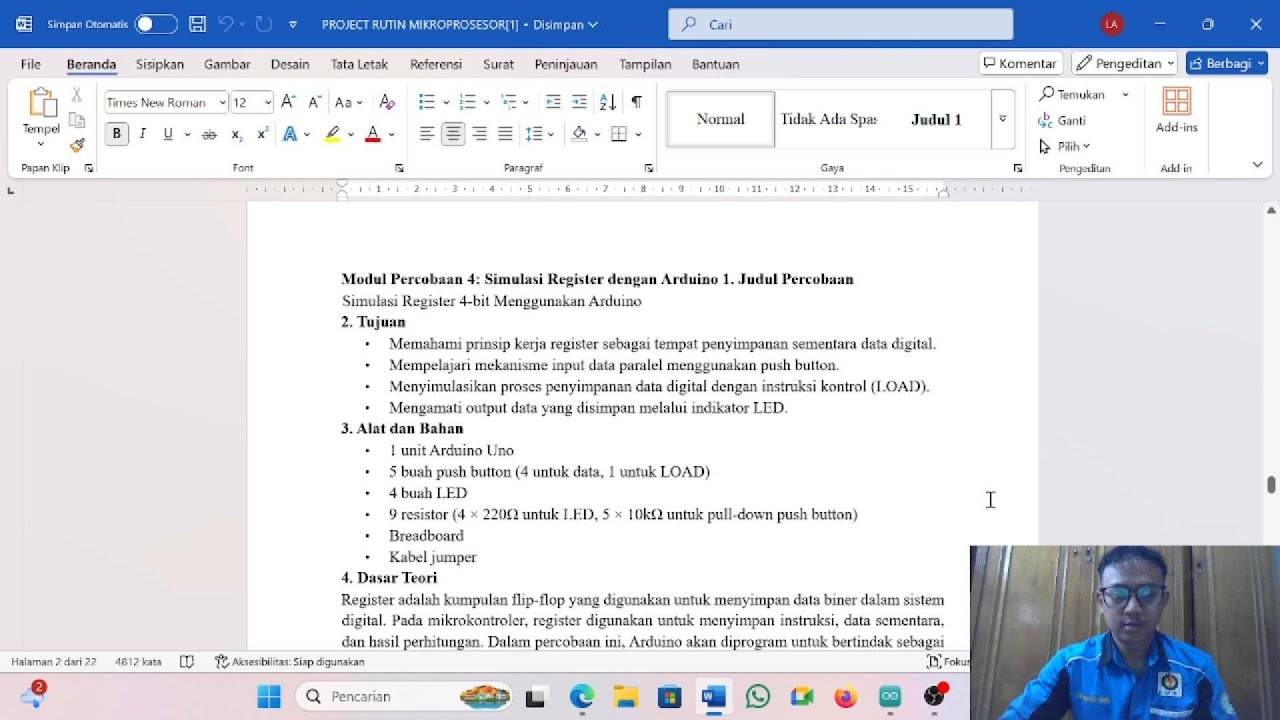Apply superscript formatting
This screenshot has width=1280, height=720.
click(263, 134)
